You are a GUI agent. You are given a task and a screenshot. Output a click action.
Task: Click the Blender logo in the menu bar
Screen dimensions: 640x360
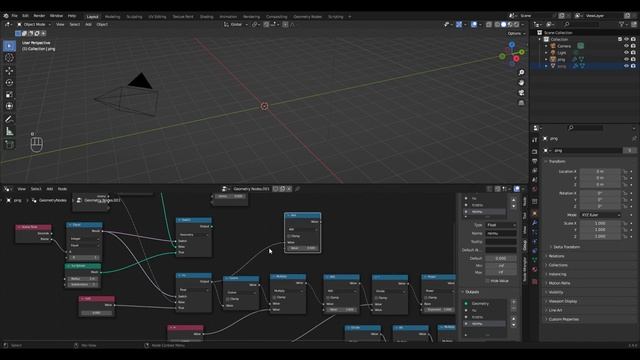[x=6, y=16]
